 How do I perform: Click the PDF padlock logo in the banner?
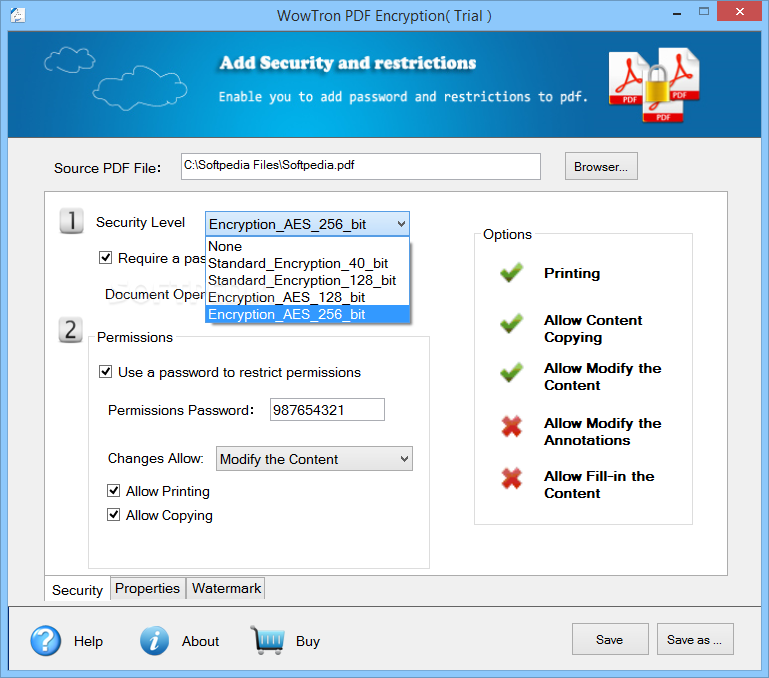click(655, 85)
